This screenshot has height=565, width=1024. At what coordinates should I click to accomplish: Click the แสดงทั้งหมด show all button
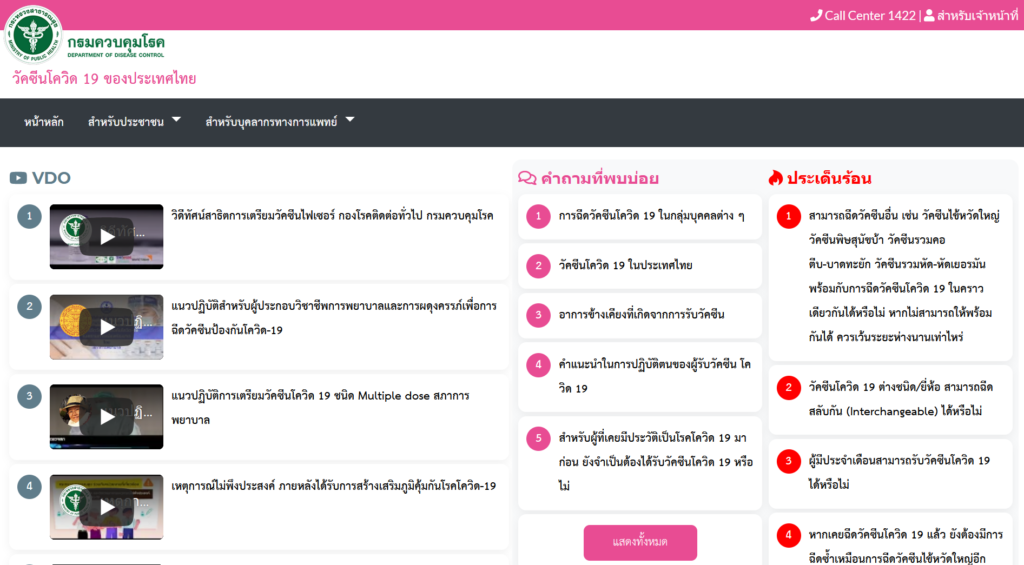click(640, 542)
